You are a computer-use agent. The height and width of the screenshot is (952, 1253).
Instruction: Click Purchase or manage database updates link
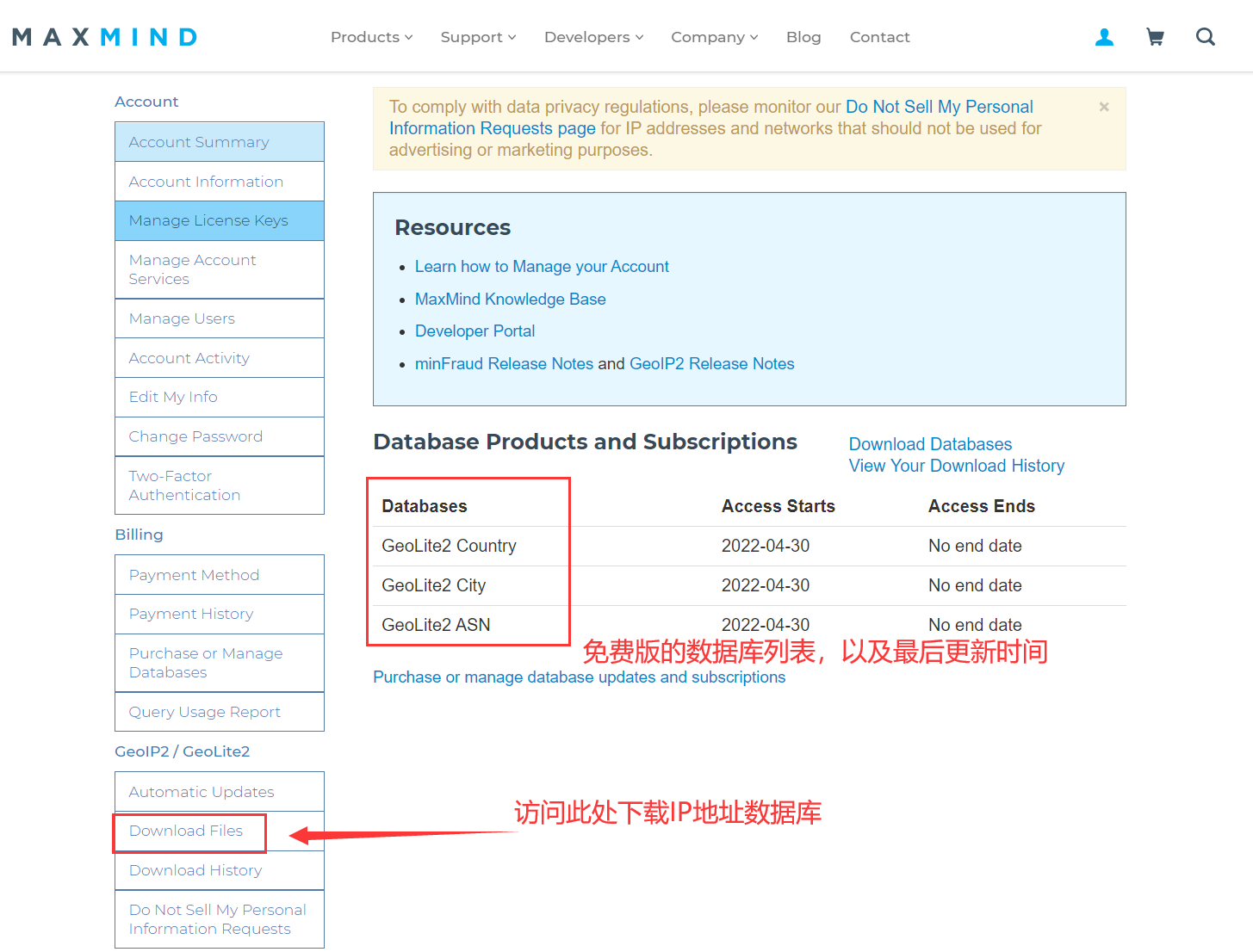[x=579, y=677]
